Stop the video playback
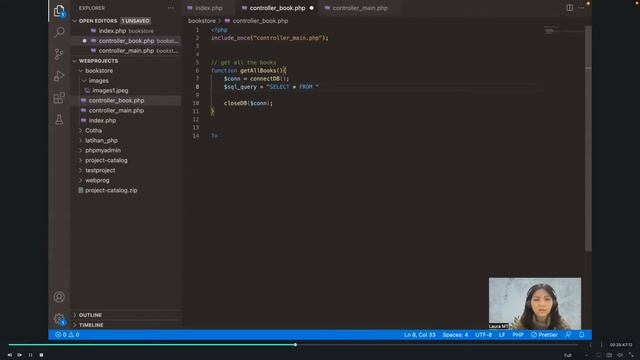This screenshot has height=360, width=640. (x=41, y=355)
